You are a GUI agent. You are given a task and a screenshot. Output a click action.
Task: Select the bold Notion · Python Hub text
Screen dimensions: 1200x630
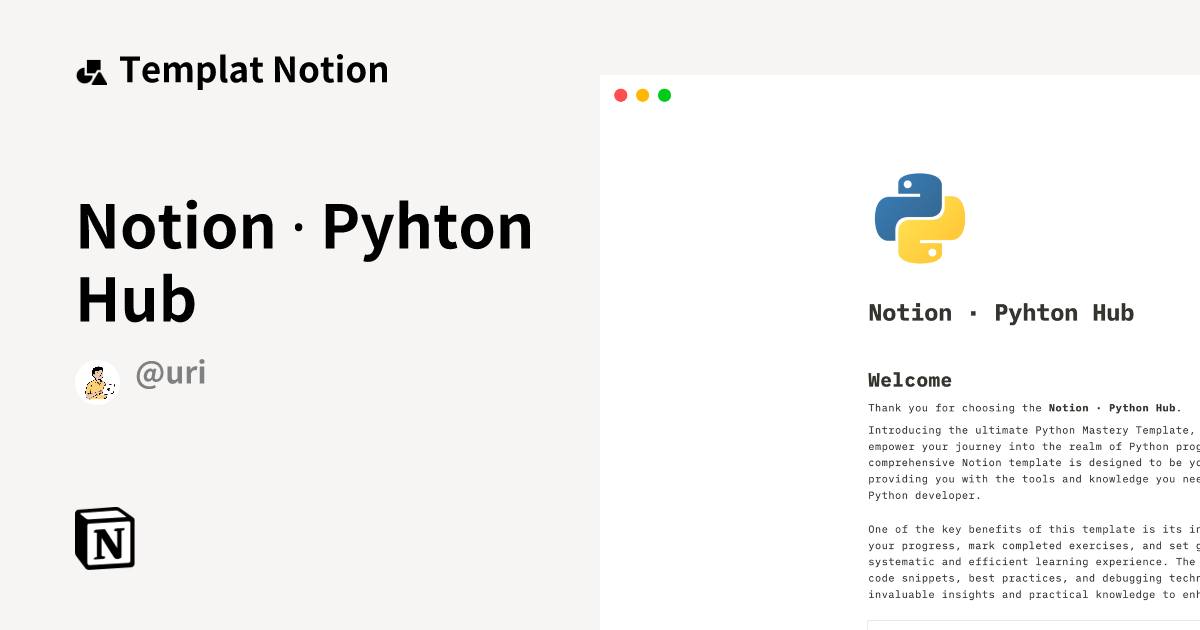[1113, 408]
